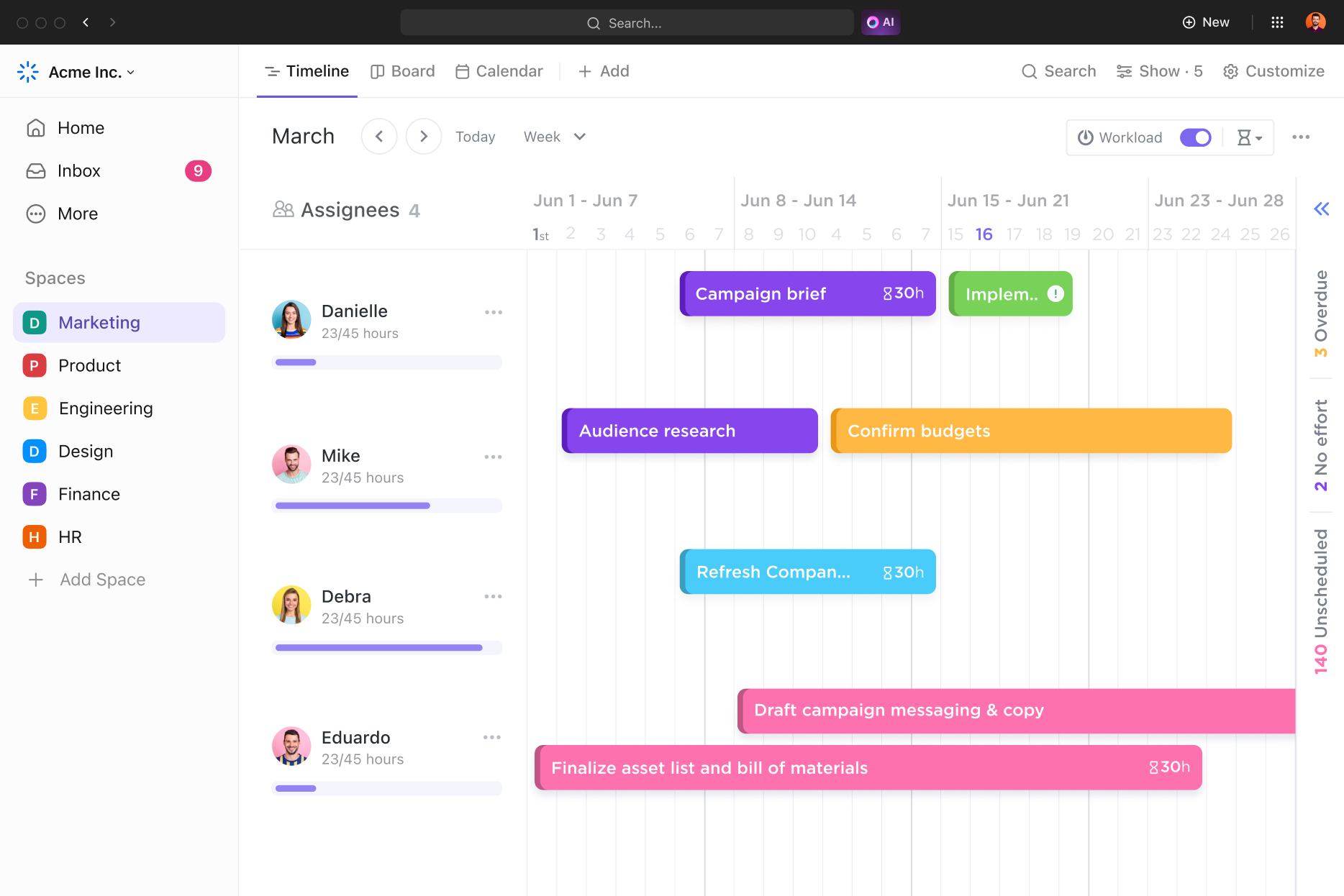Image resolution: width=1344 pixels, height=896 pixels.
Task: Open the AI assistant from the top bar
Action: (x=880, y=22)
